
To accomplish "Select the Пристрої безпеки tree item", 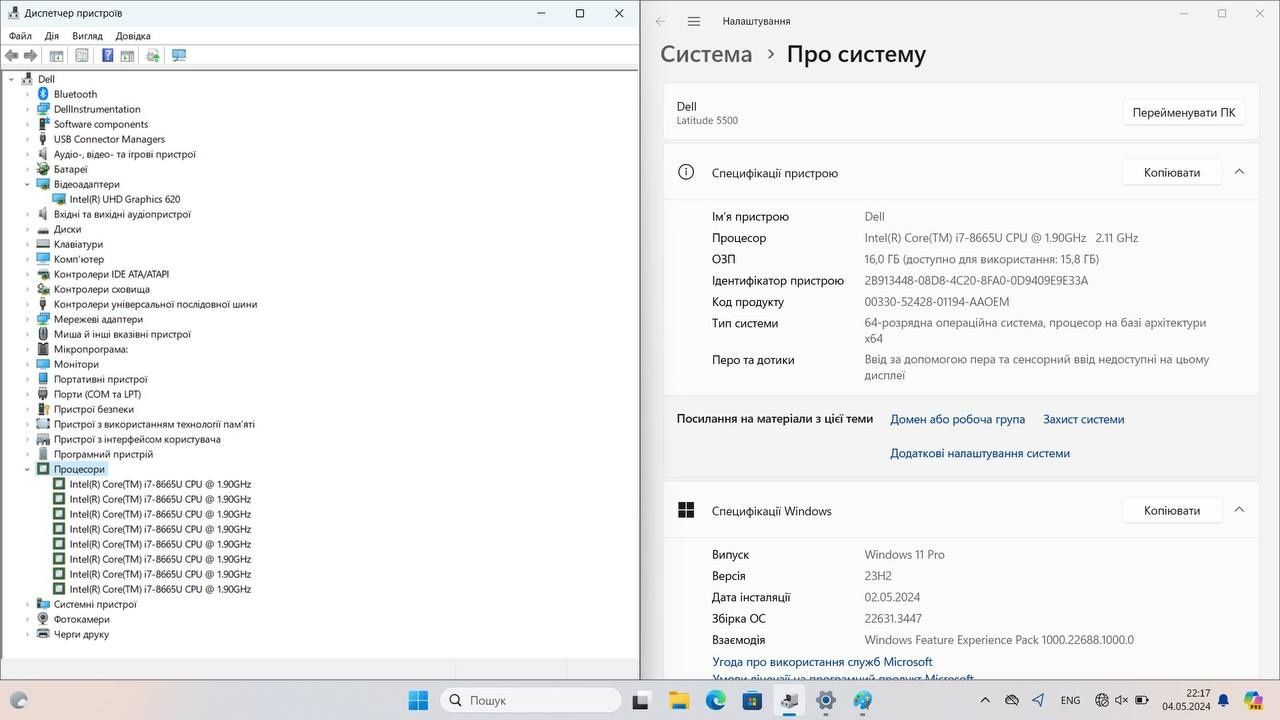I will 93,409.
